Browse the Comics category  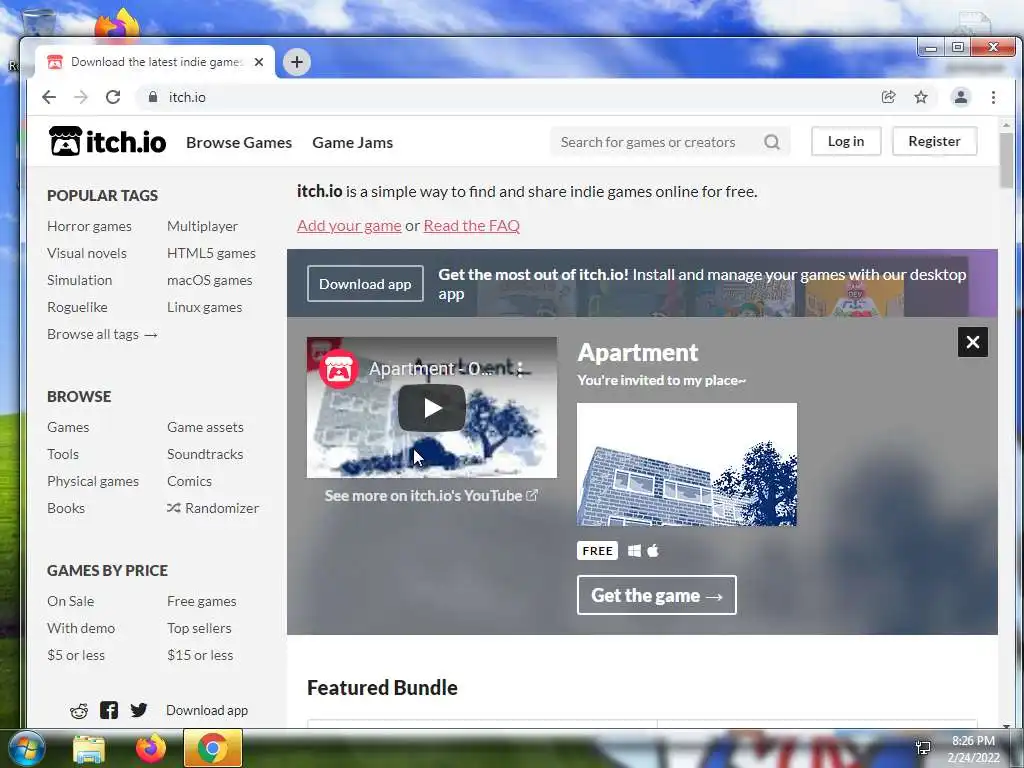click(x=189, y=481)
